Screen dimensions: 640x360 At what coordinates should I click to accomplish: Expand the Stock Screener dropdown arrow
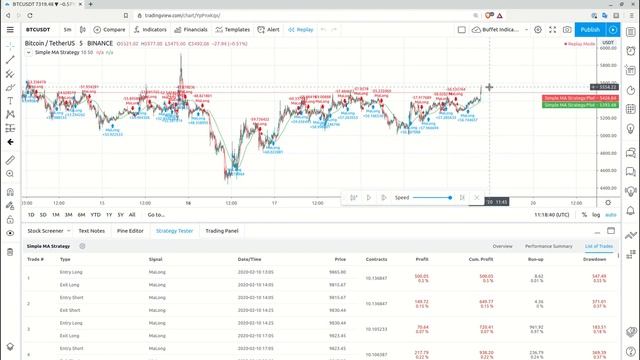point(69,231)
